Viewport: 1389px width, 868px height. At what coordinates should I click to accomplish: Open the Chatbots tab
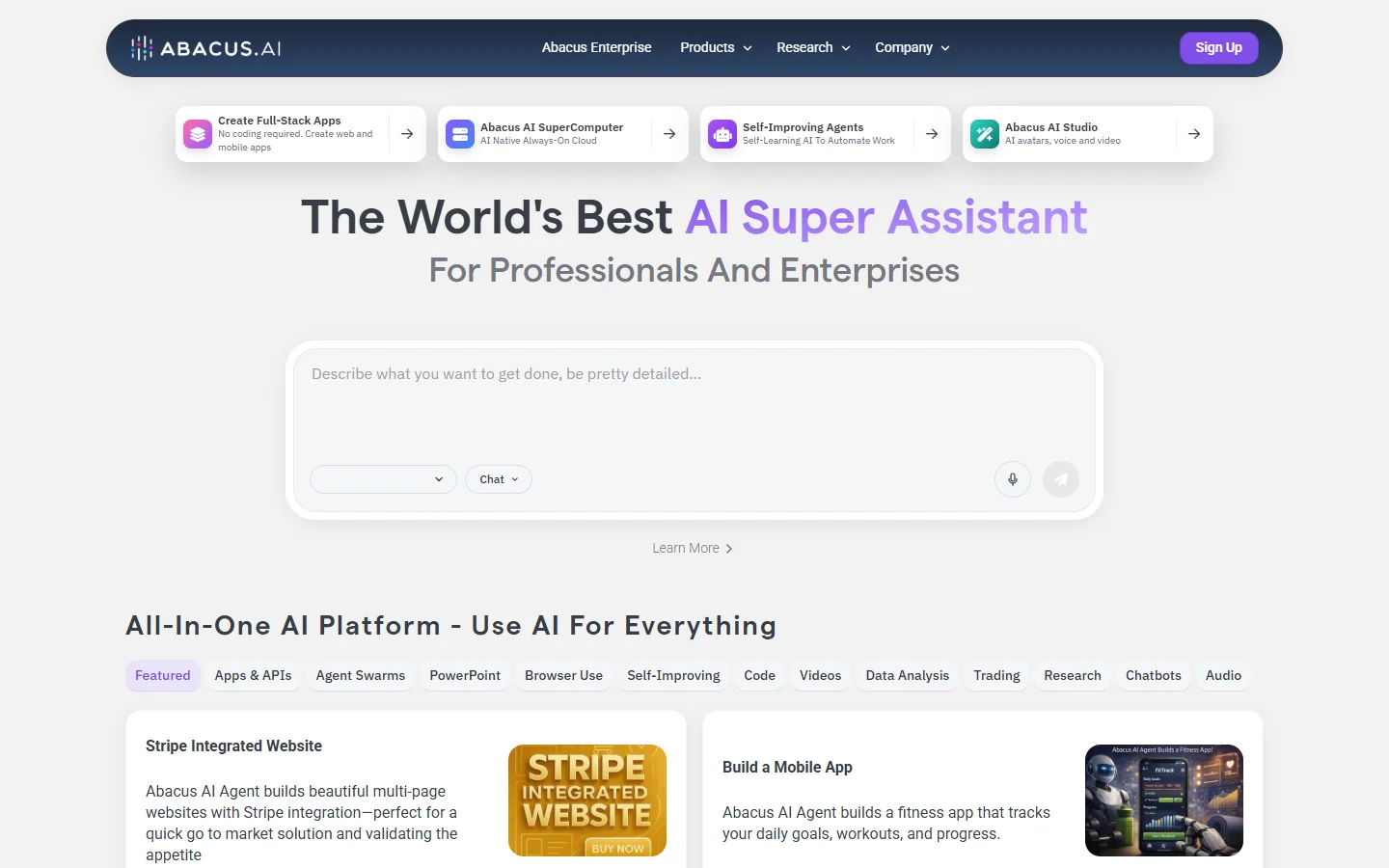1154,676
